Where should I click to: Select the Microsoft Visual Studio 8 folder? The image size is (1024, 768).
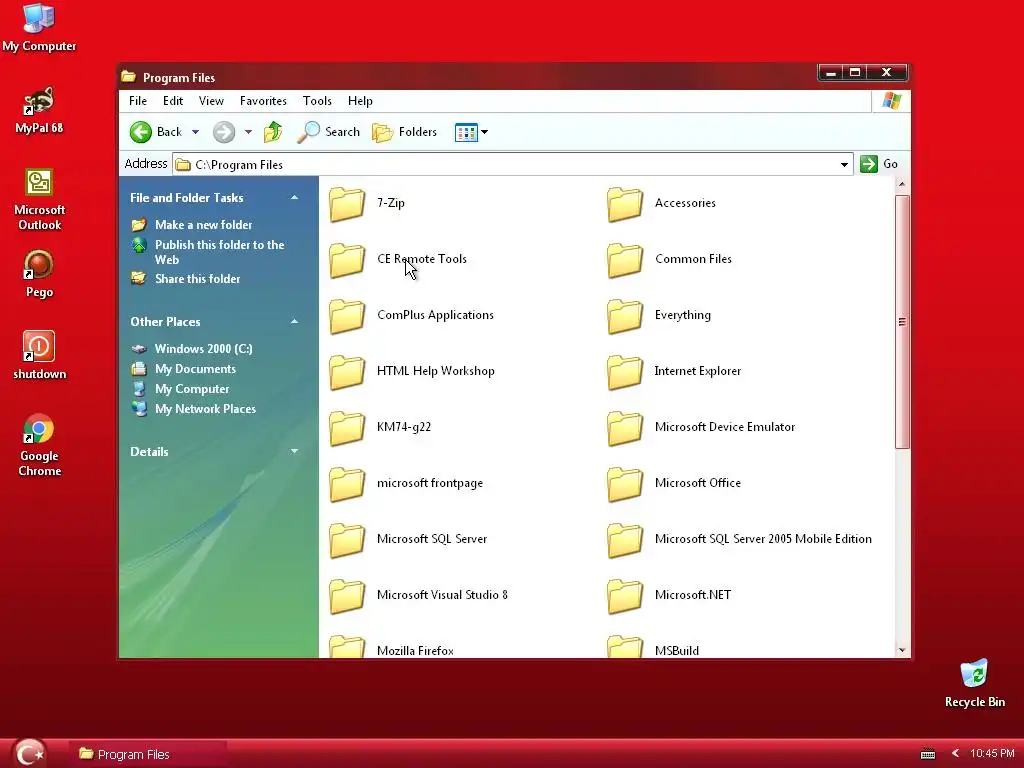click(347, 597)
